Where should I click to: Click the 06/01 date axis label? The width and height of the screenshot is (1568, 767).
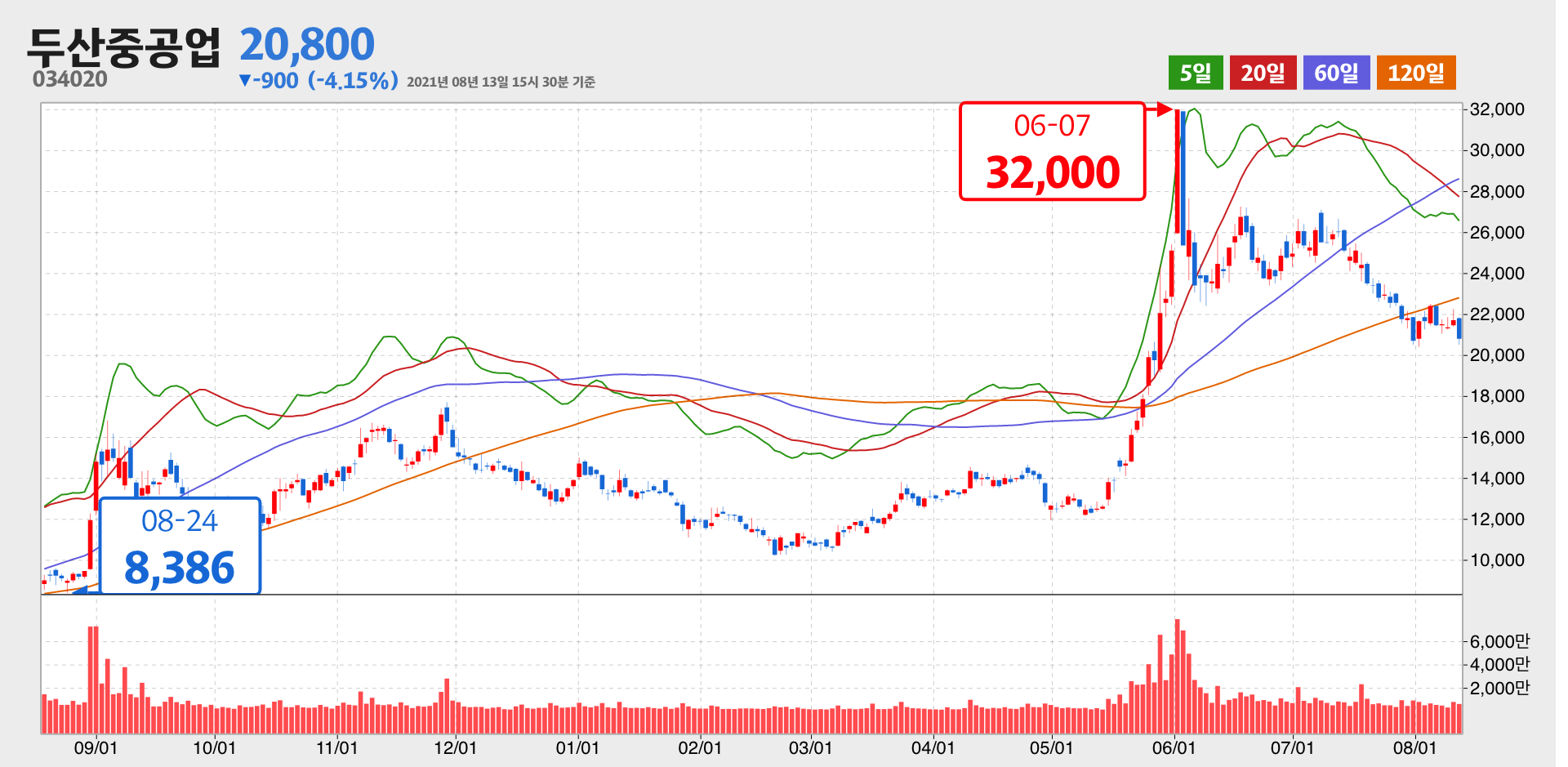1174,747
